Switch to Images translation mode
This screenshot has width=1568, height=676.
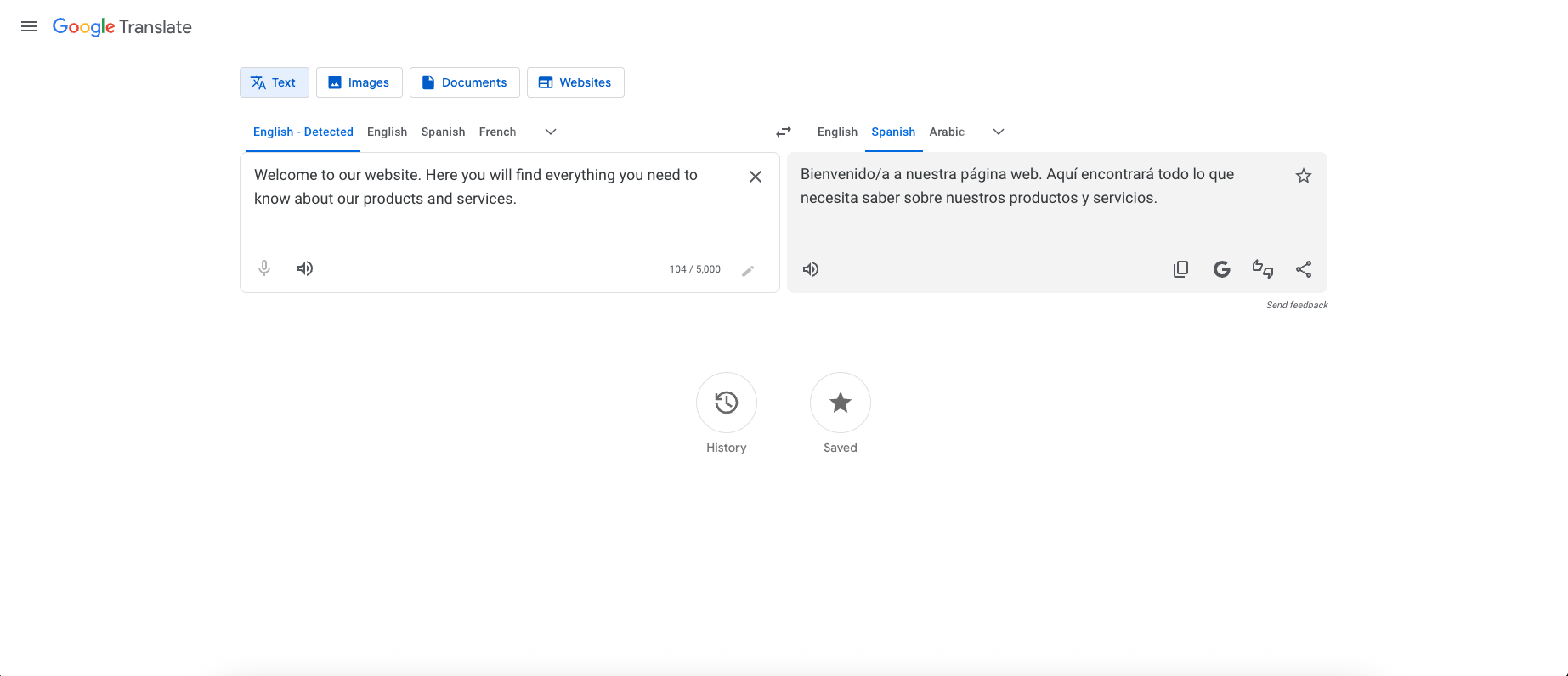(359, 82)
